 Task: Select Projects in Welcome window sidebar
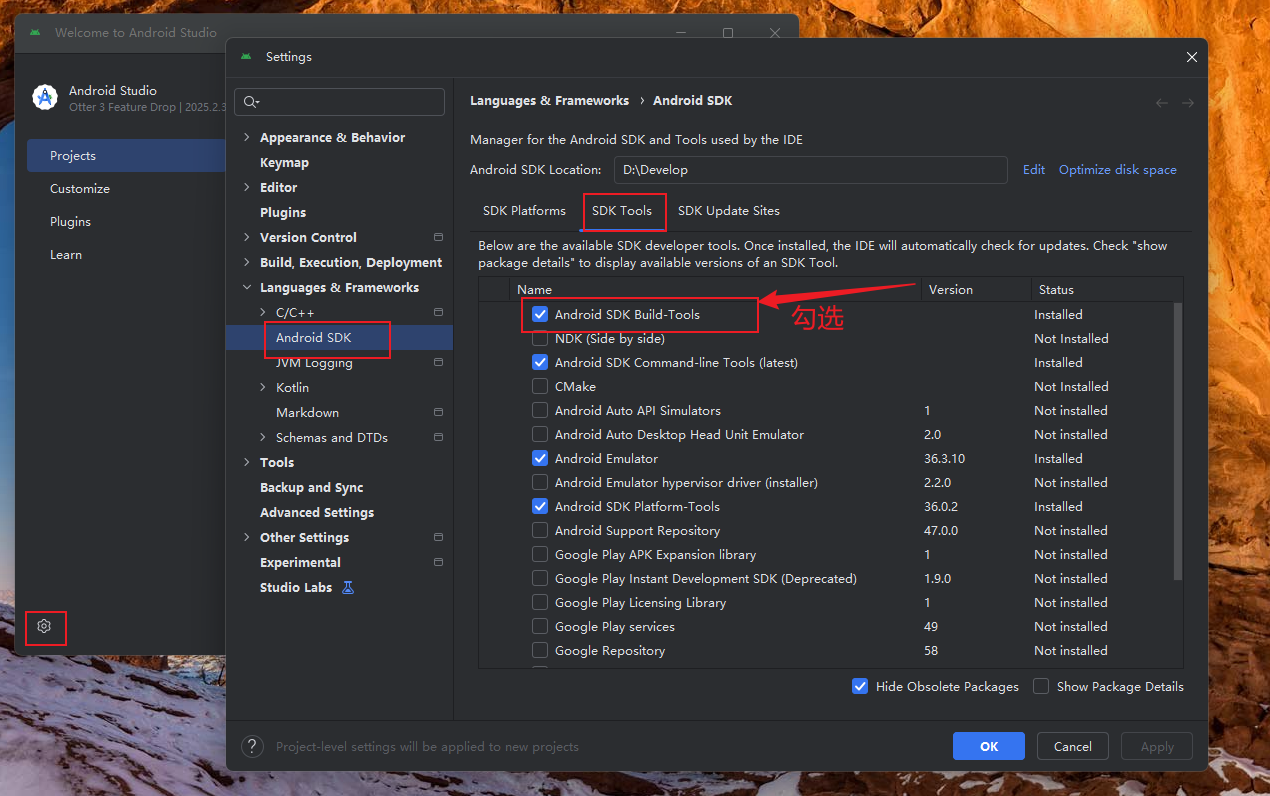pos(126,155)
